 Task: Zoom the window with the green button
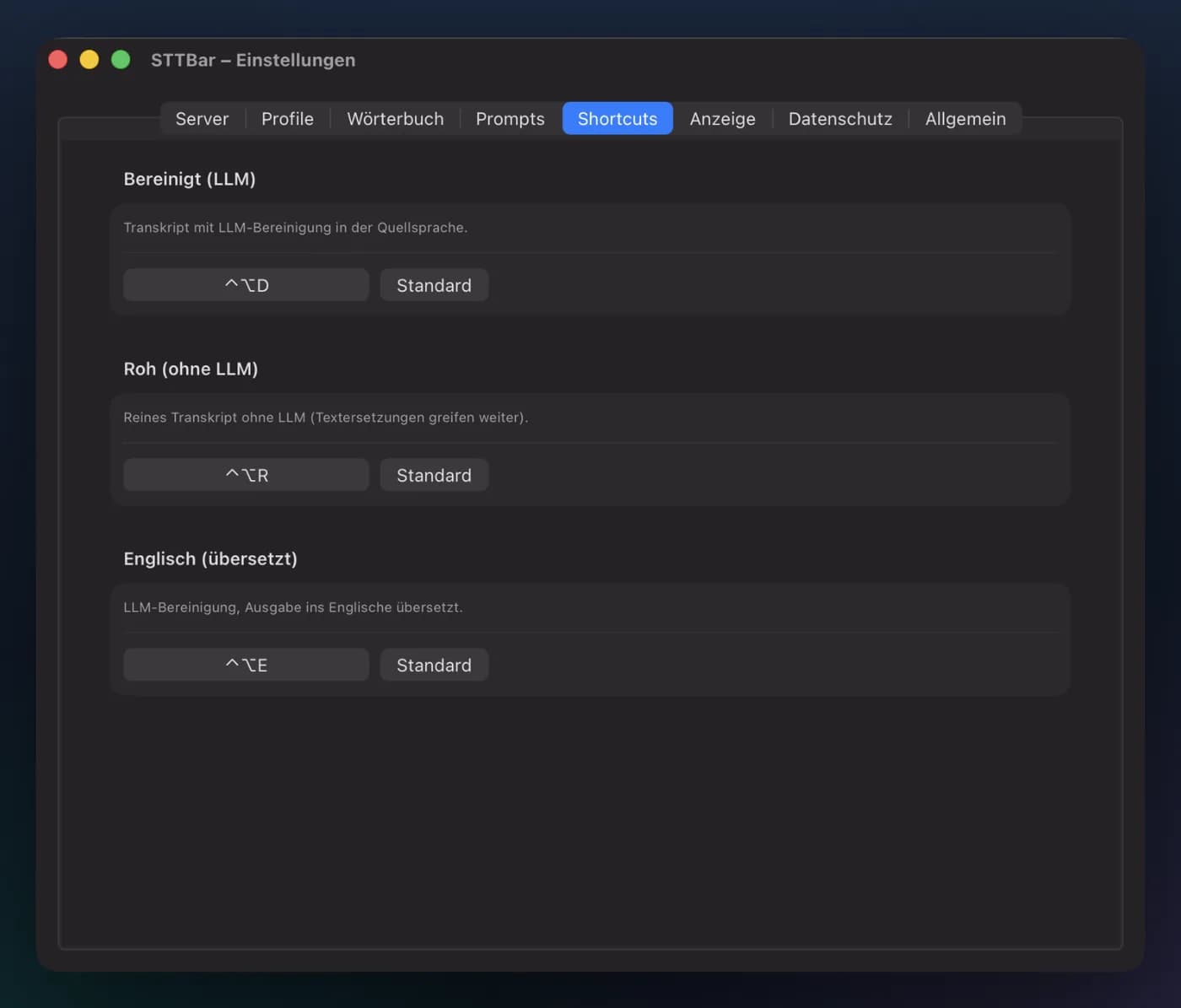pyautogui.click(x=121, y=60)
